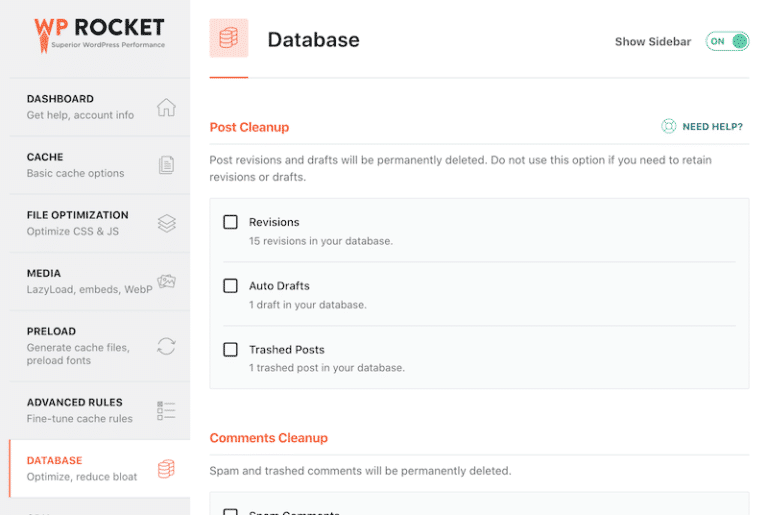Toggle the Show Sidebar switch
The height and width of the screenshot is (515, 768).
pos(727,41)
